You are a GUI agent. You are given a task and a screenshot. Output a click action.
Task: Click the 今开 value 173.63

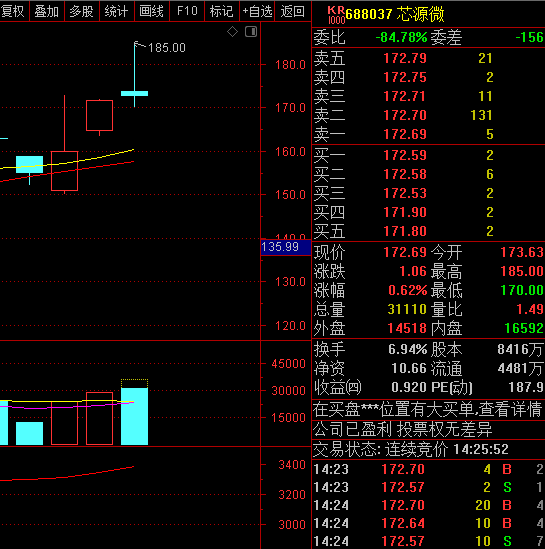coord(522,252)
